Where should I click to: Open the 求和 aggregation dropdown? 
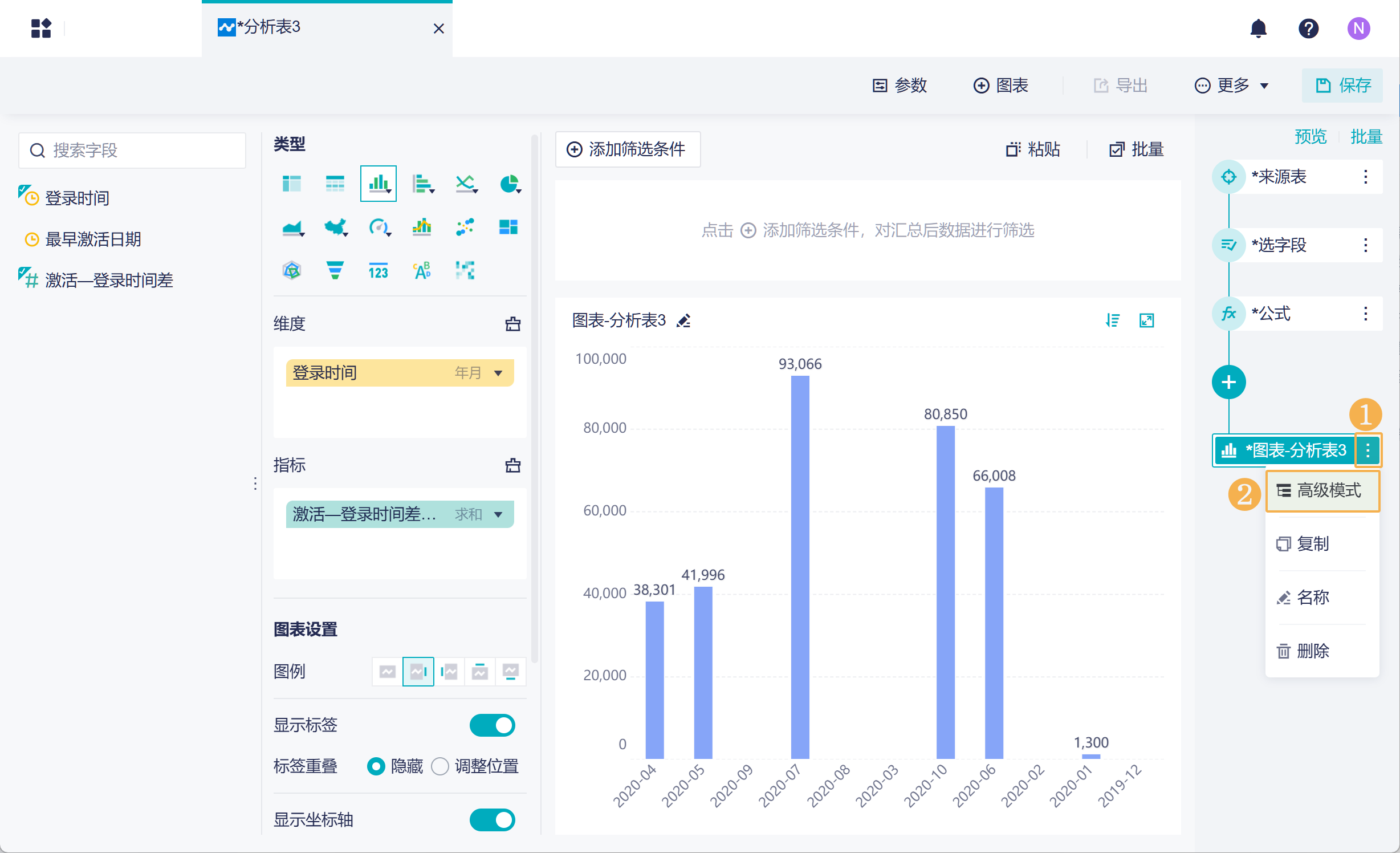point(498,514)
